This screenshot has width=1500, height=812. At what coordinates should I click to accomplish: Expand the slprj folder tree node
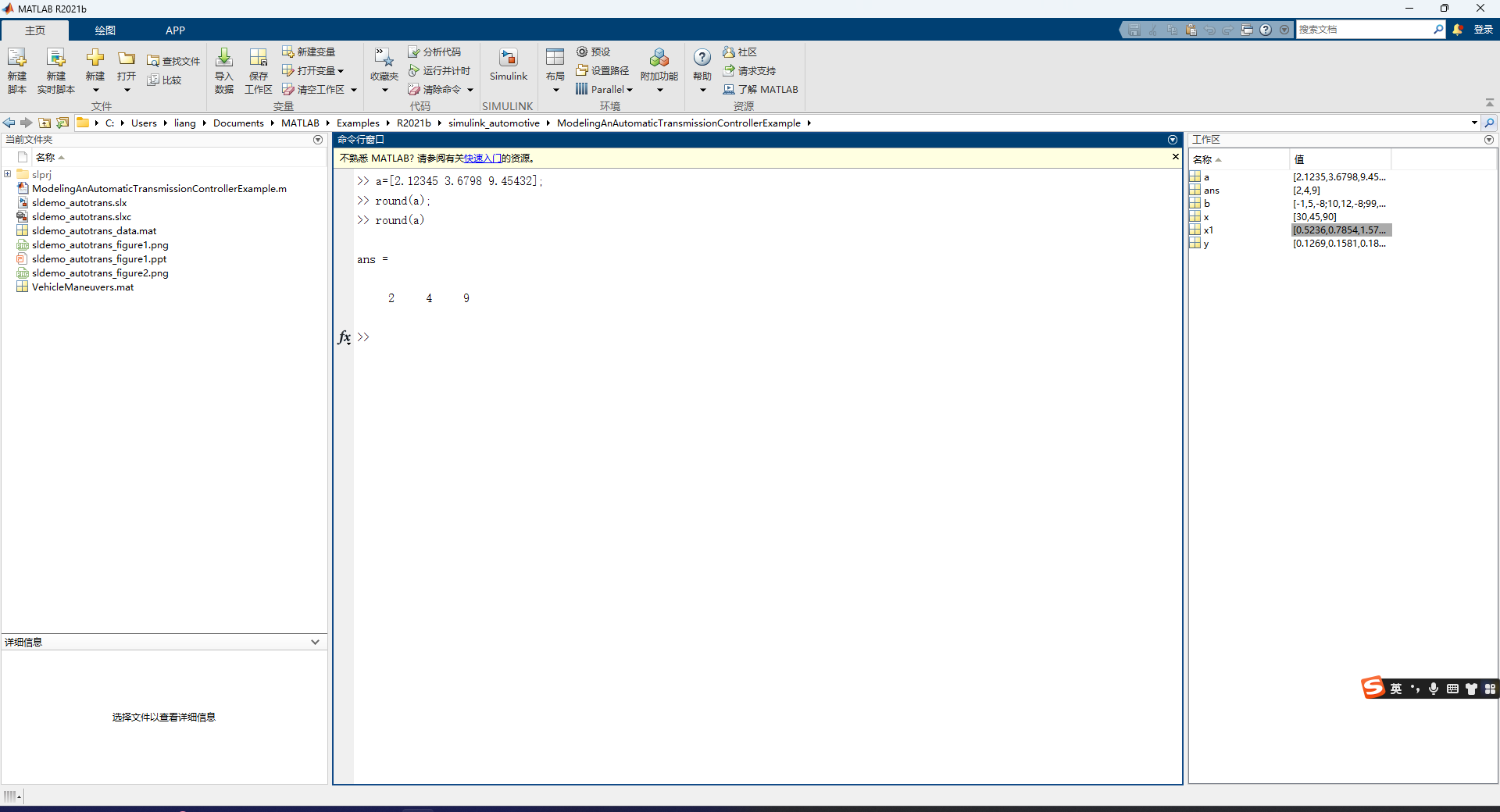[x=8, y=174]
